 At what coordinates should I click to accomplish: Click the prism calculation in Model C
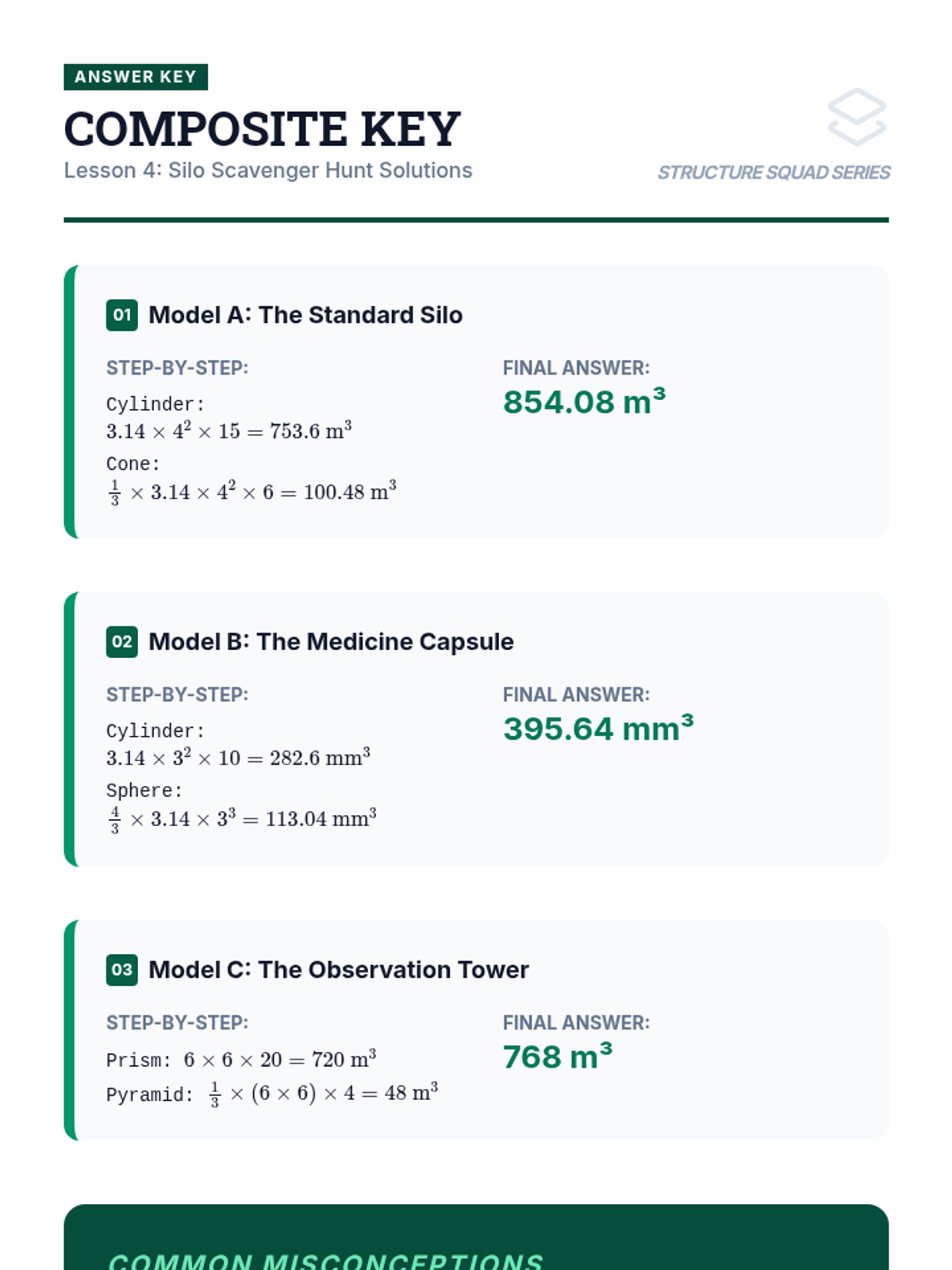tap(280, 1059)
